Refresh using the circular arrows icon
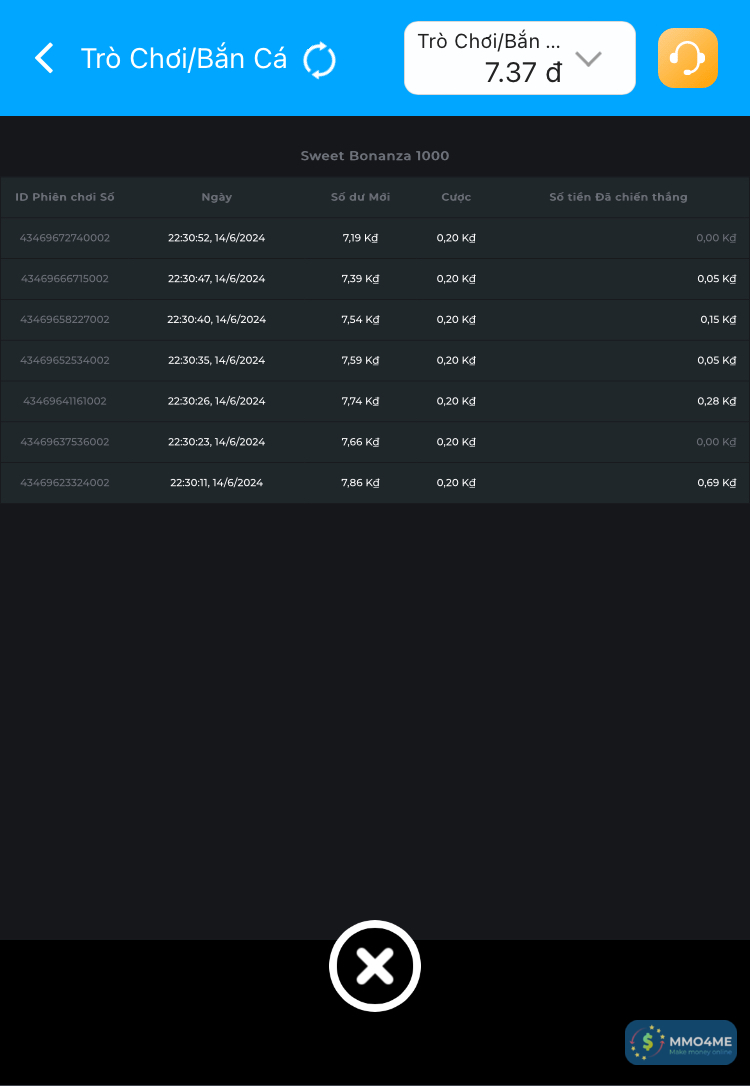750x1086 pixels. 320,60
